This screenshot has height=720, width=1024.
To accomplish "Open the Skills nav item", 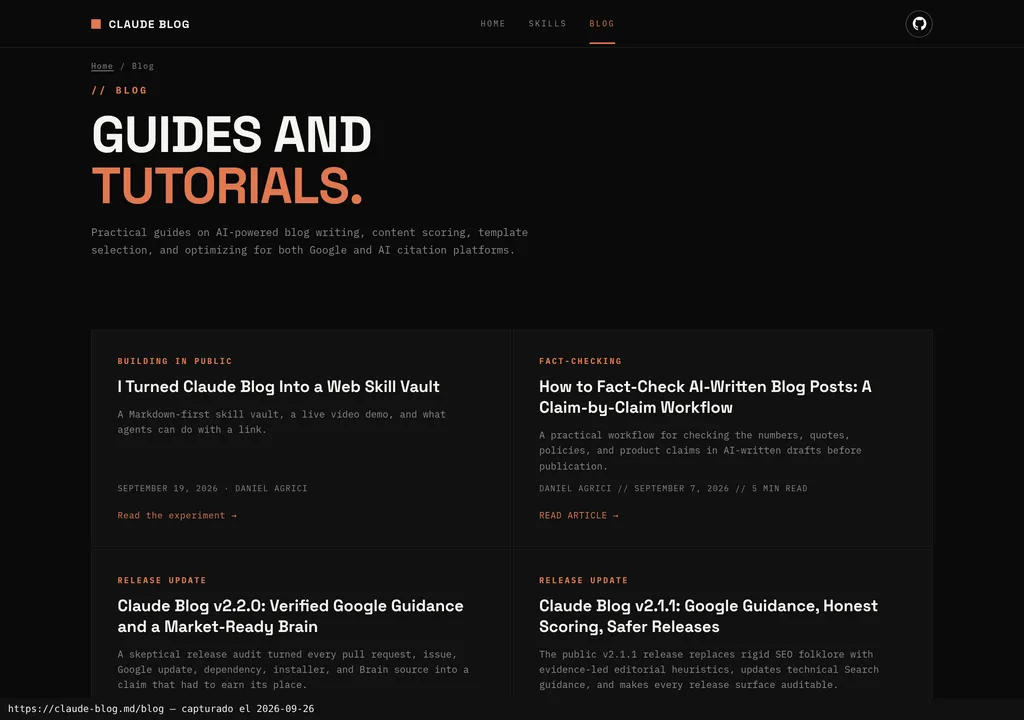I will tap(547, 24).
